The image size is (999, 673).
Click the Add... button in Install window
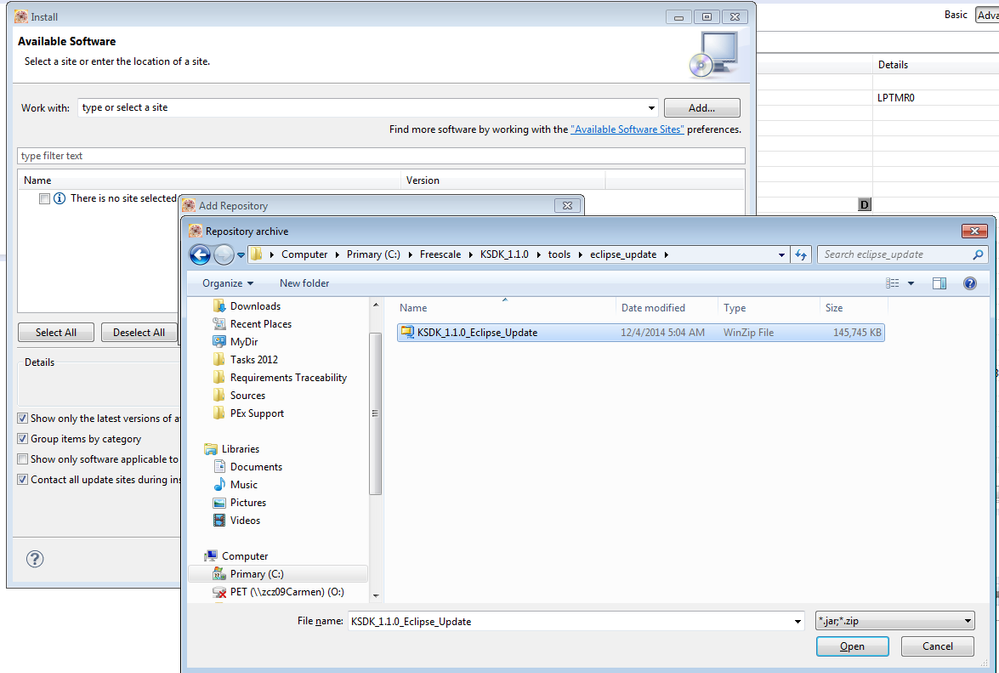(x=702, y=108)
